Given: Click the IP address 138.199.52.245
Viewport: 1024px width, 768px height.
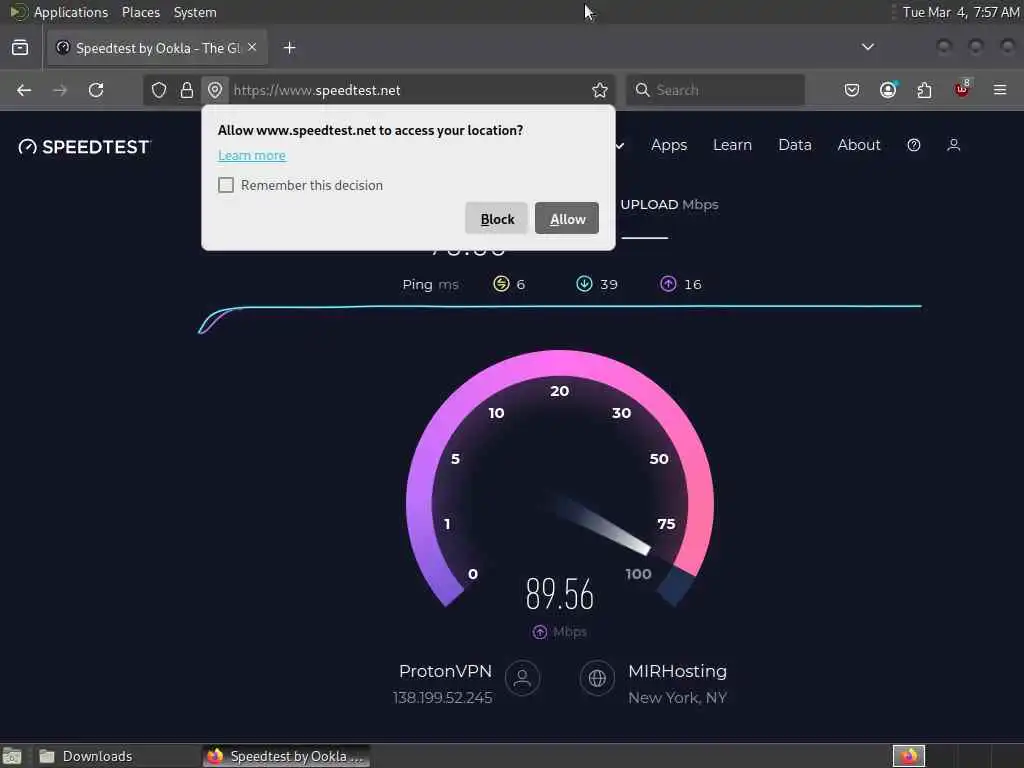Looking at the screenshot, I should click(x=442, y=698).
